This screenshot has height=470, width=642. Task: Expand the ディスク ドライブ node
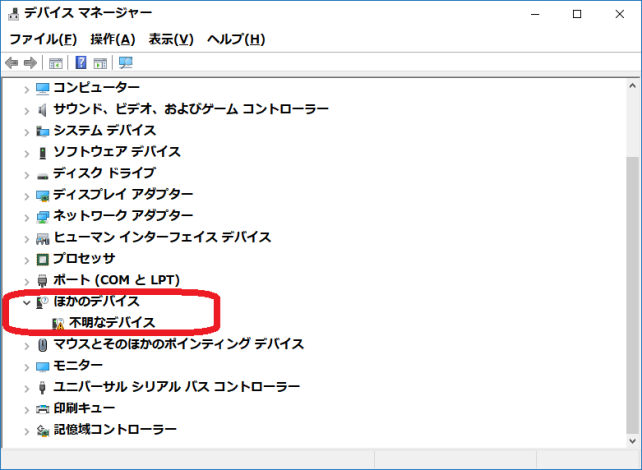[27, 175]
